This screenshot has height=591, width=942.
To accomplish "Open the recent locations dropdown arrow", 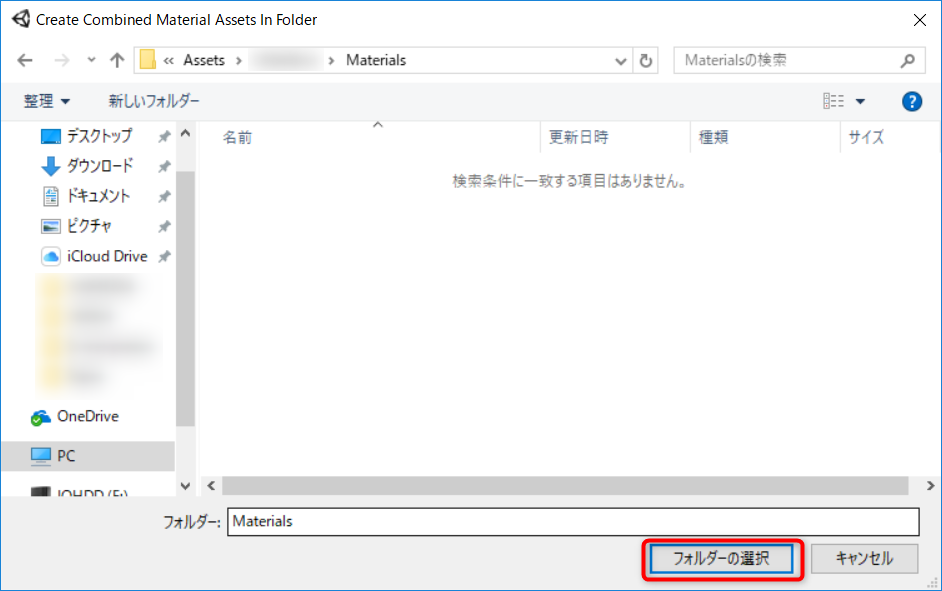I will tap(91, 60).
